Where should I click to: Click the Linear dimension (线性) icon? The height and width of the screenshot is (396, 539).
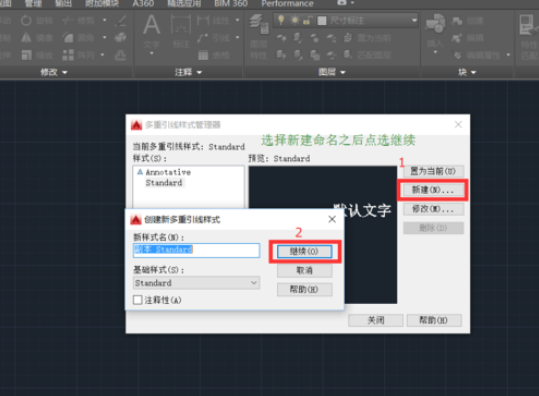click(x=203, y=21)
